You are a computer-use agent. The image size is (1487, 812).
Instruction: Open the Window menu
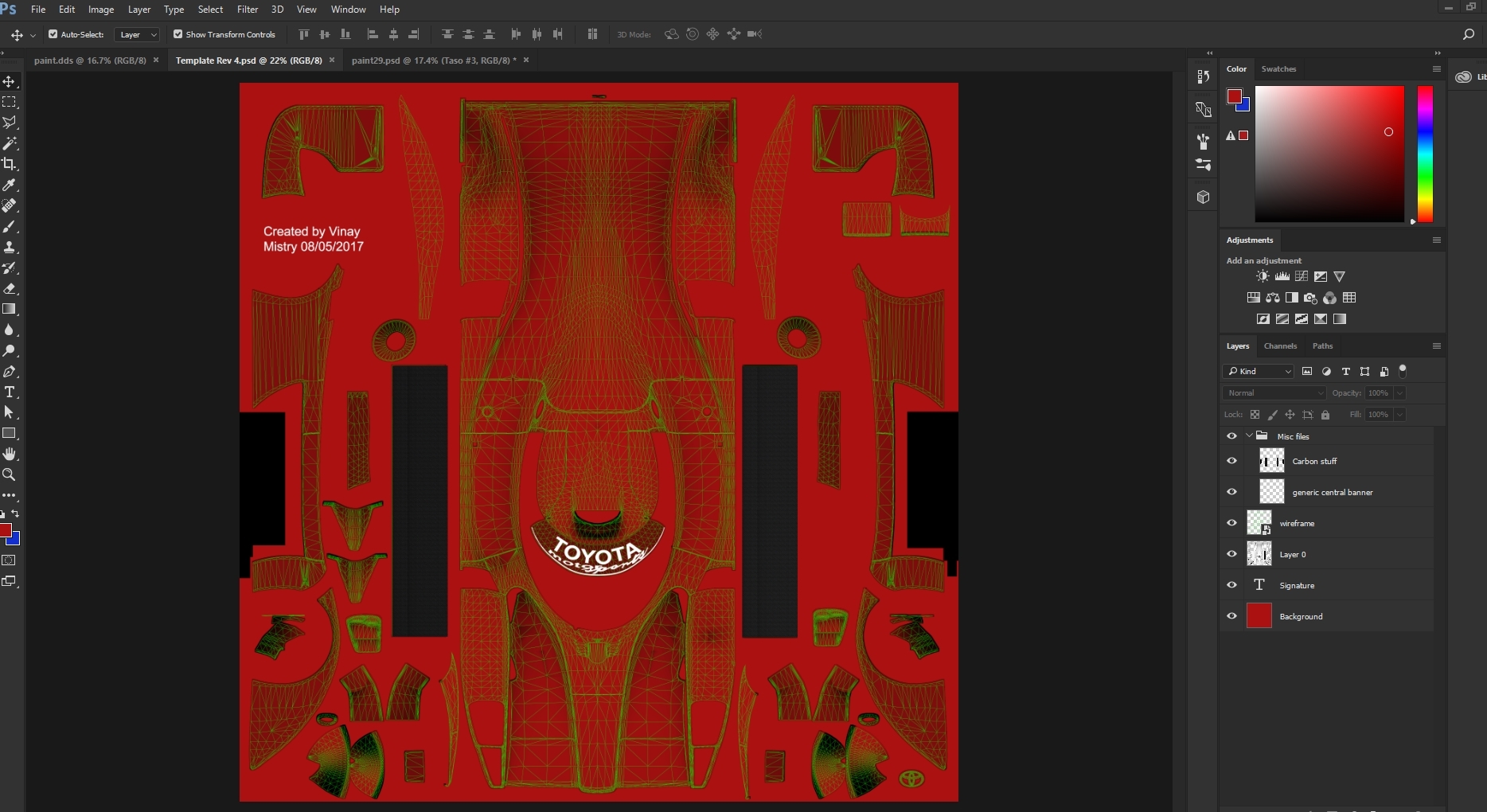click(x=348, y=10)
